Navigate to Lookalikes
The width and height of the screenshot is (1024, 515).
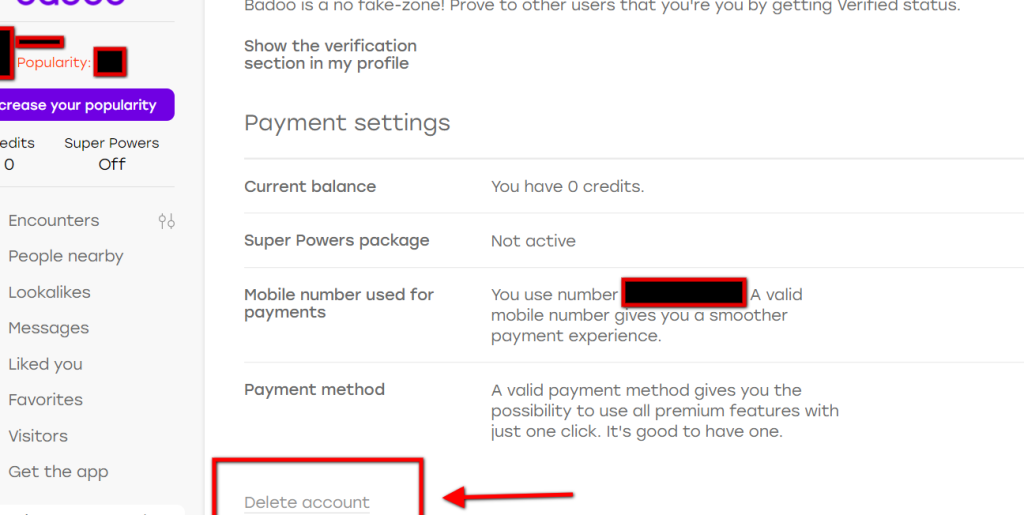tap(49, 293)
